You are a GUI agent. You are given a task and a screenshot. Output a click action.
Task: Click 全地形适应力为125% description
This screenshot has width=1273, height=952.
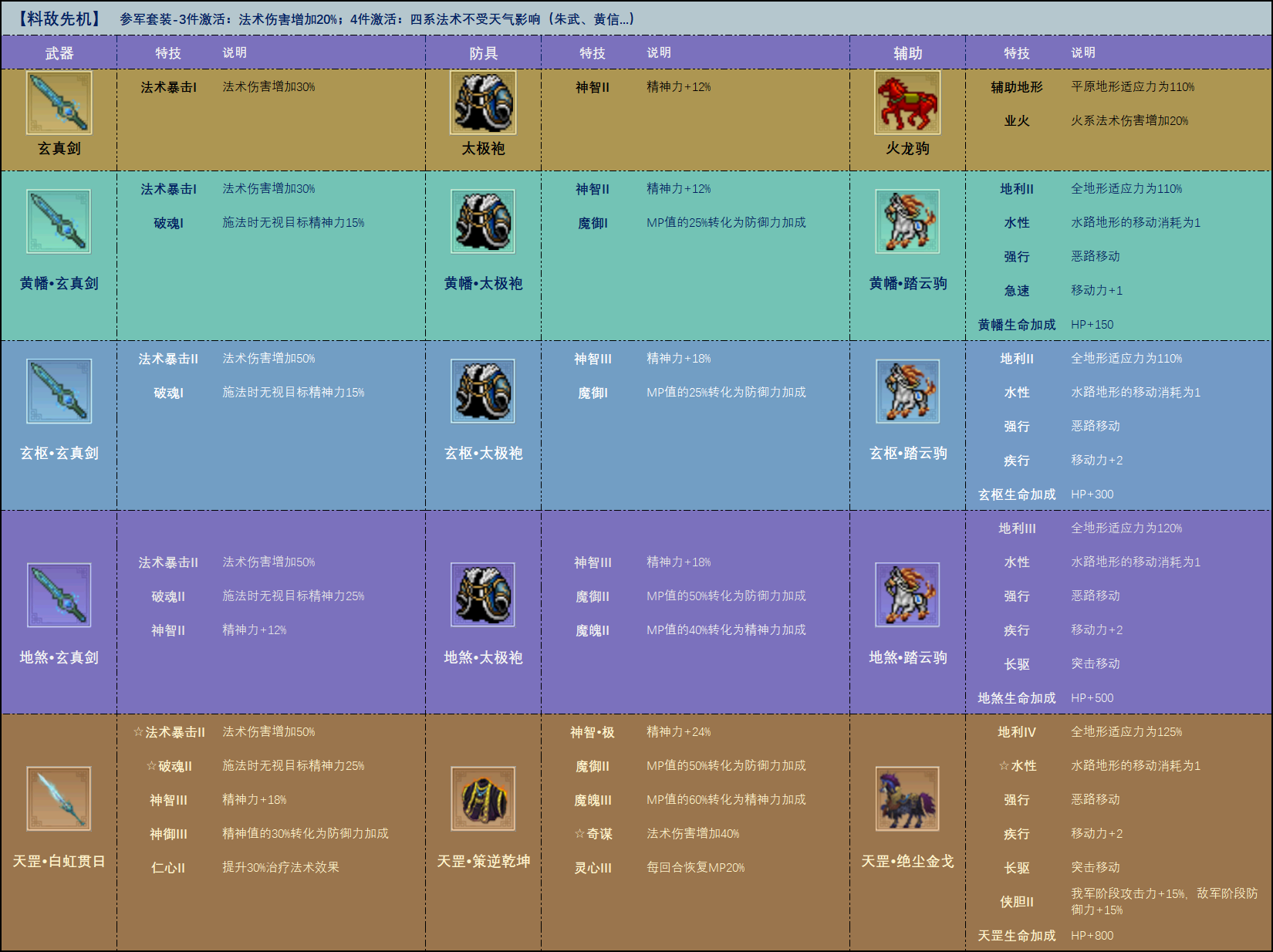[x=1126, y=732]
